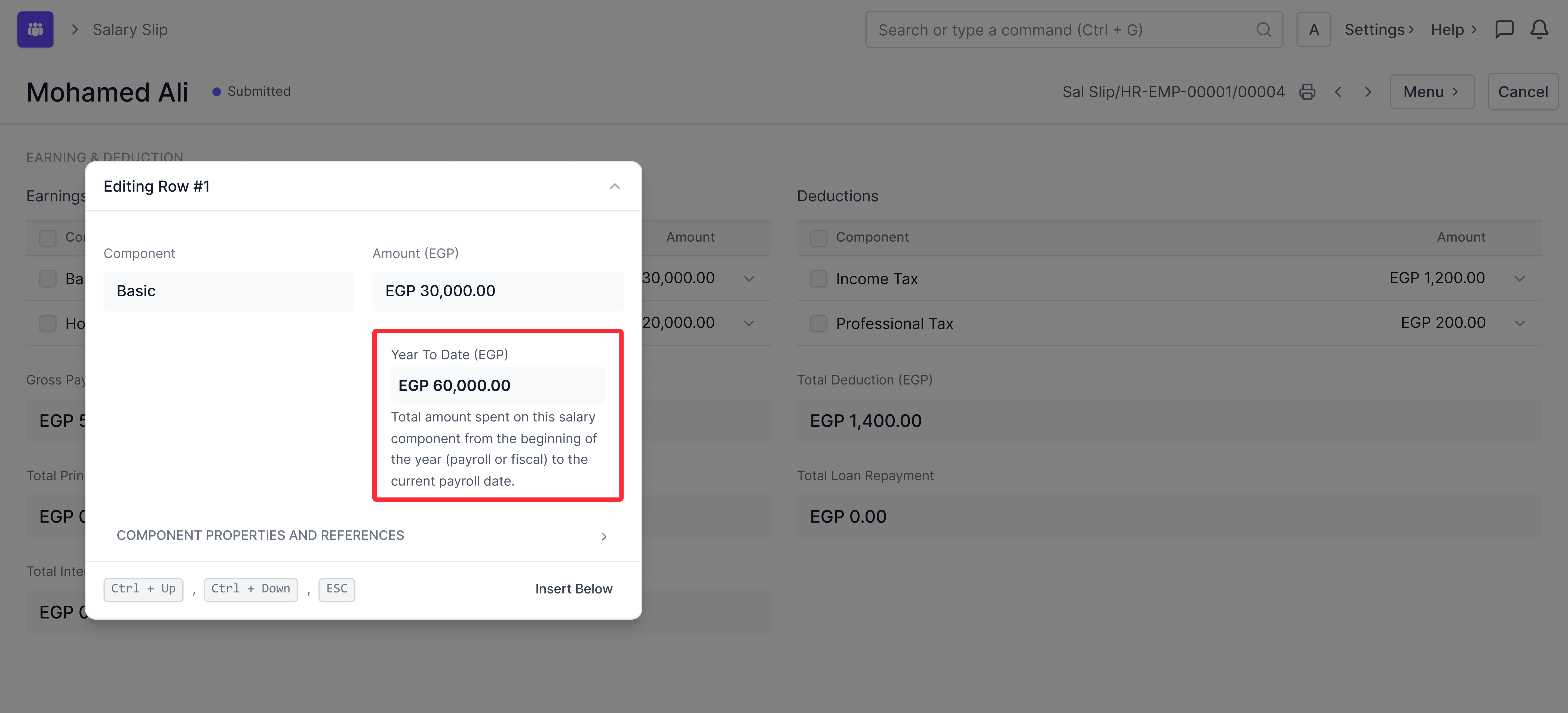Select all deduction rows checkbox
Screen dimensions: 1568x713
click(x=818, y=237)
